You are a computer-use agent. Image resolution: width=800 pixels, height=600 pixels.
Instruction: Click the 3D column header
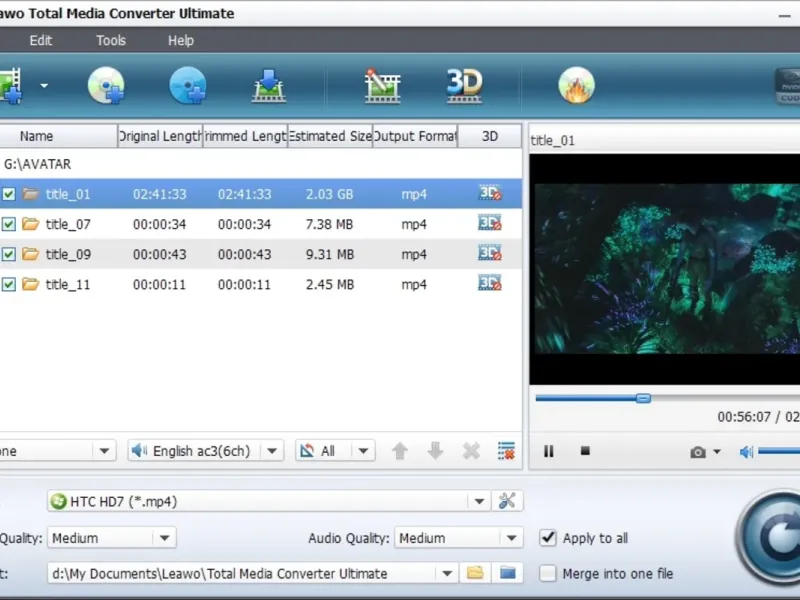[x=490, y=136]
